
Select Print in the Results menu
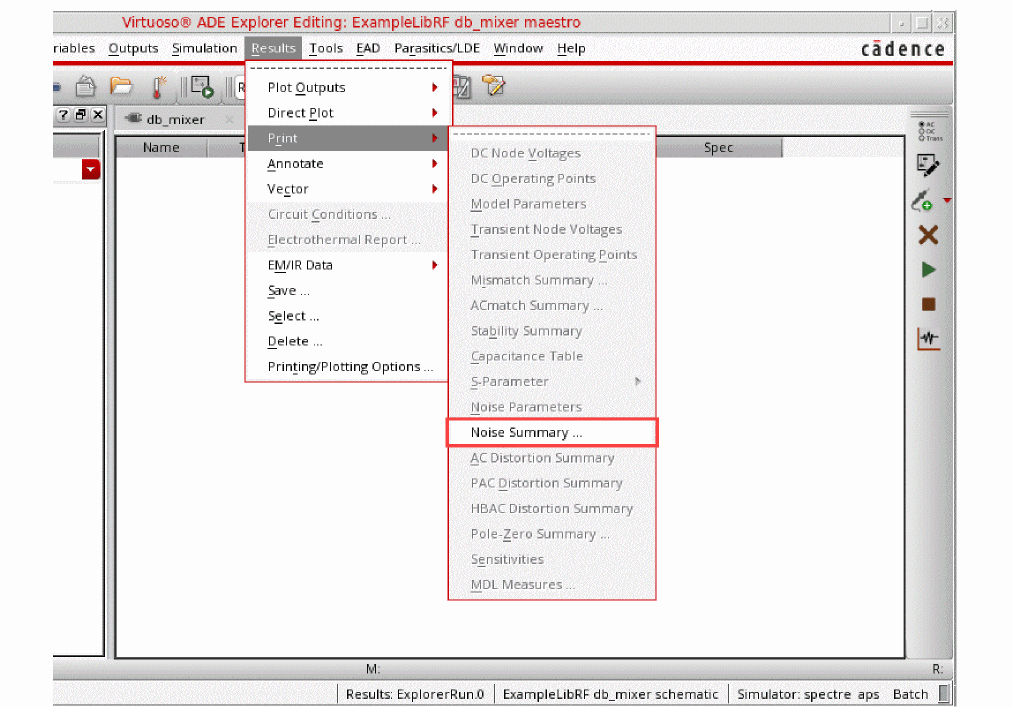point(348,138)
